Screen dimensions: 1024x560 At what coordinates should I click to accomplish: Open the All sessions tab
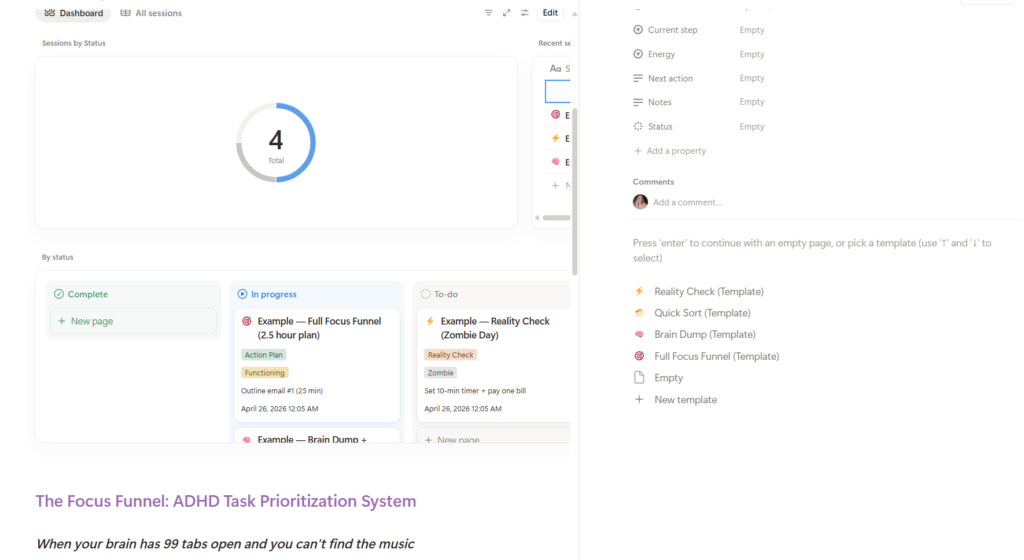[x=151, y=13]
